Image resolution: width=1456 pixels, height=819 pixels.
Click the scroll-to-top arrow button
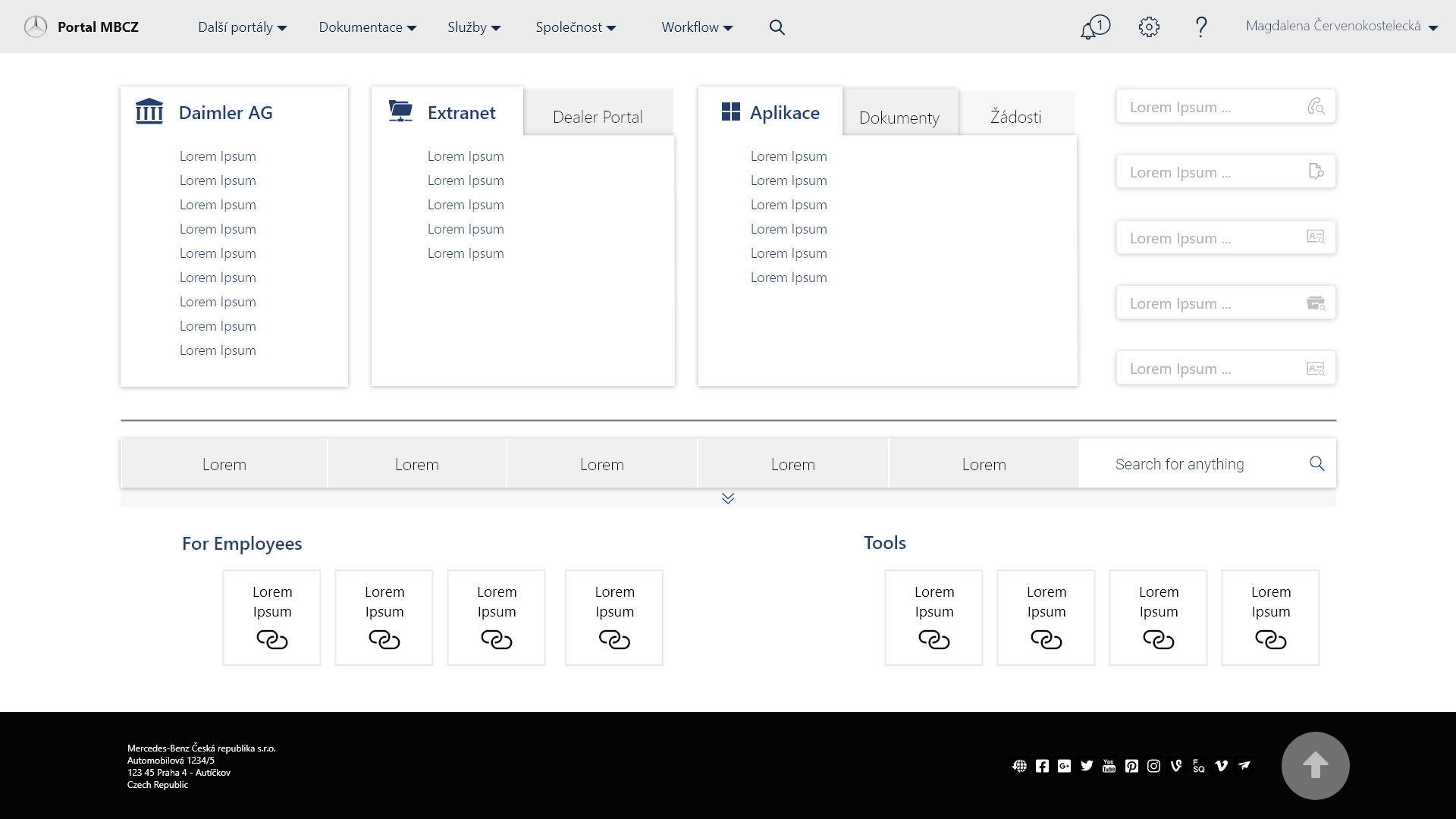point(1315,765)
